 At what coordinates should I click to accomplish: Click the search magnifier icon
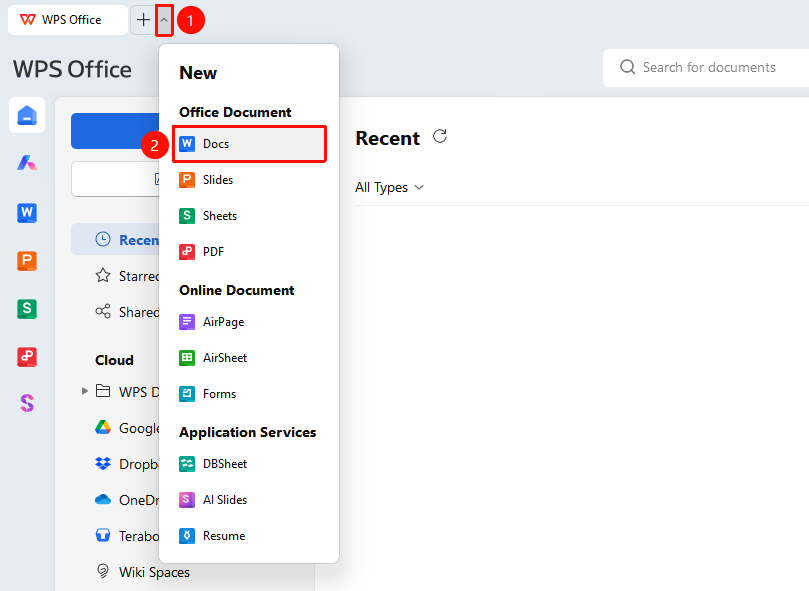click(627, 67)
